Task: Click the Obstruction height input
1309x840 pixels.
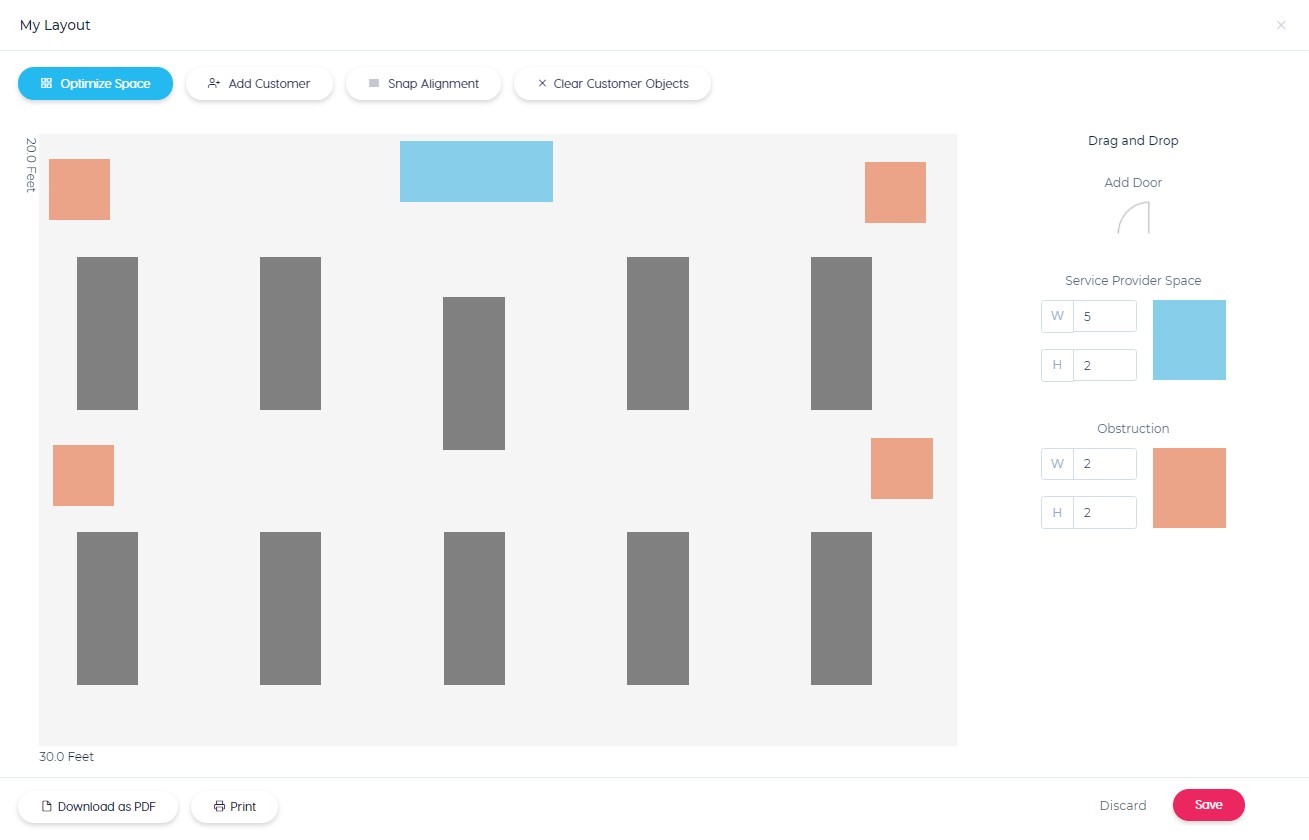Action: 1104,512
